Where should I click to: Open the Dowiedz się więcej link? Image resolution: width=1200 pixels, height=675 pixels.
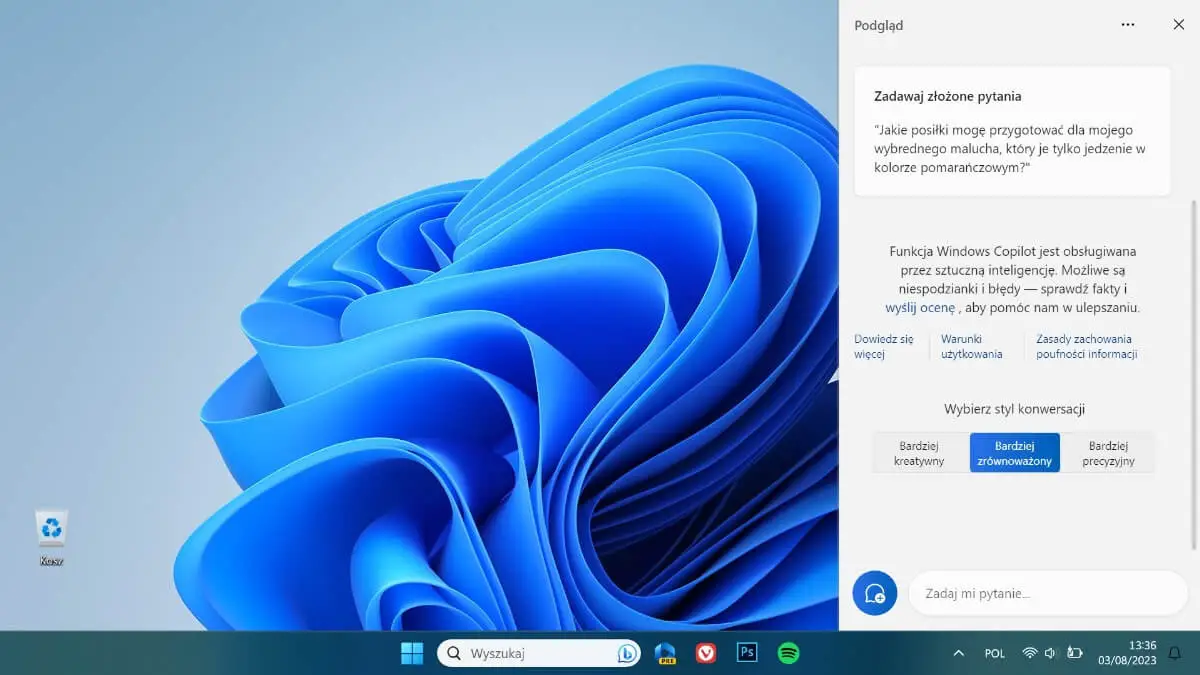click(x=883, y=345)
